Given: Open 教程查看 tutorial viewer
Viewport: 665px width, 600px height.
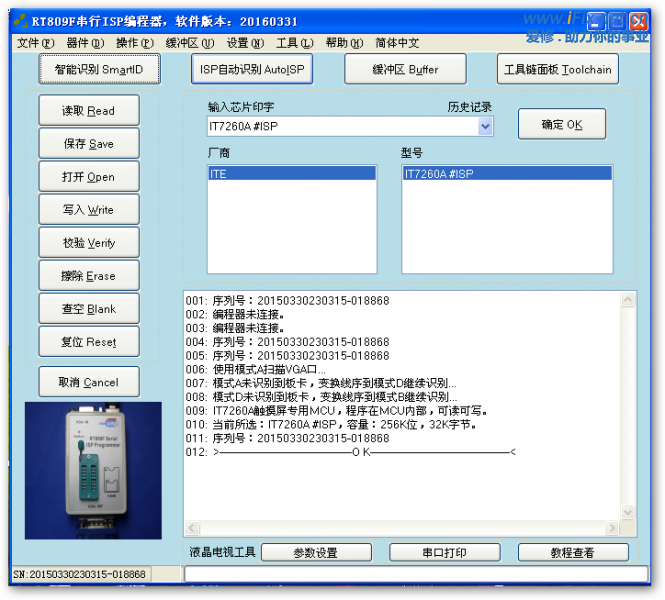Looking at the screenshot, I should [x=573, y=553].
